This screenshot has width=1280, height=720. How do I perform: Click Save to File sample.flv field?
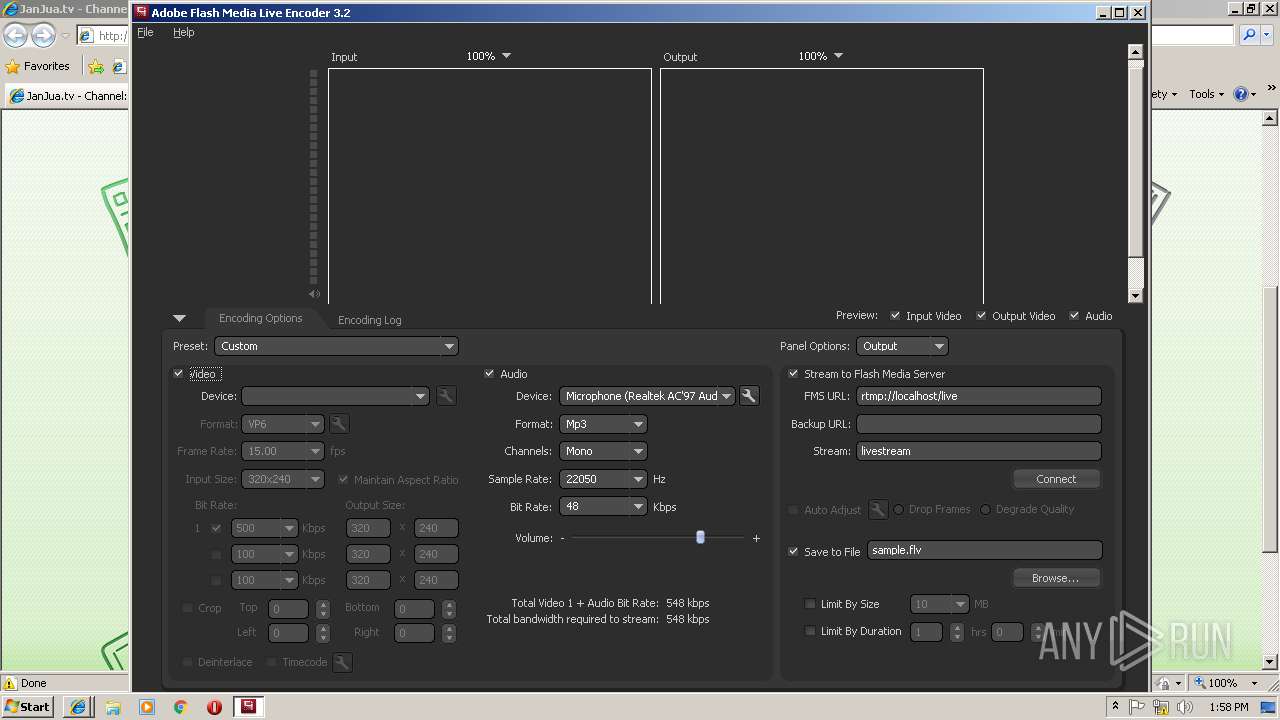tap(985, 550)
